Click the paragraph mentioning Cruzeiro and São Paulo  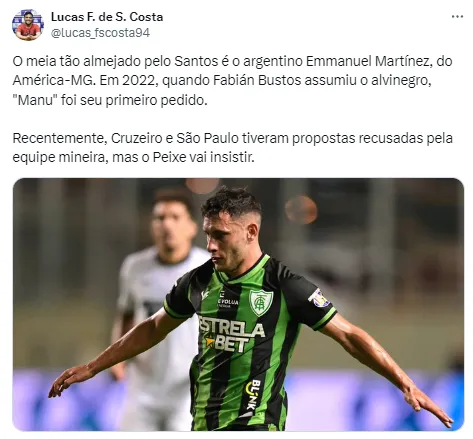pos(232,148)
